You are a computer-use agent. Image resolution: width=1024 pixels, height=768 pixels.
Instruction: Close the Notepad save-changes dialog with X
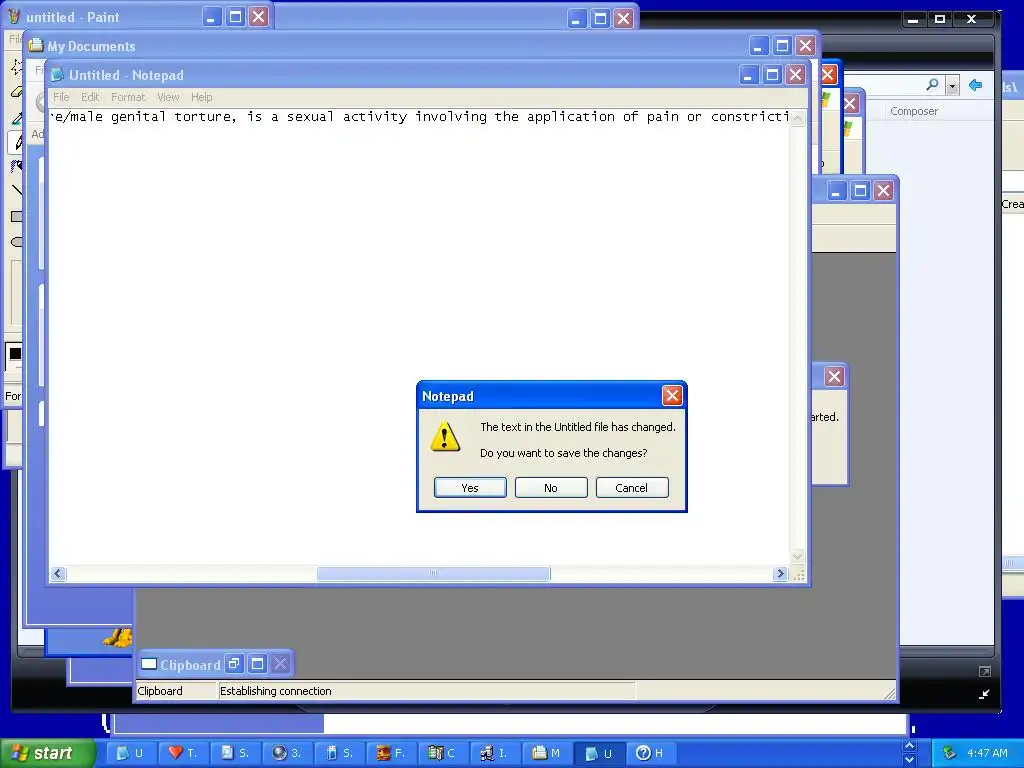click(672, 395)
